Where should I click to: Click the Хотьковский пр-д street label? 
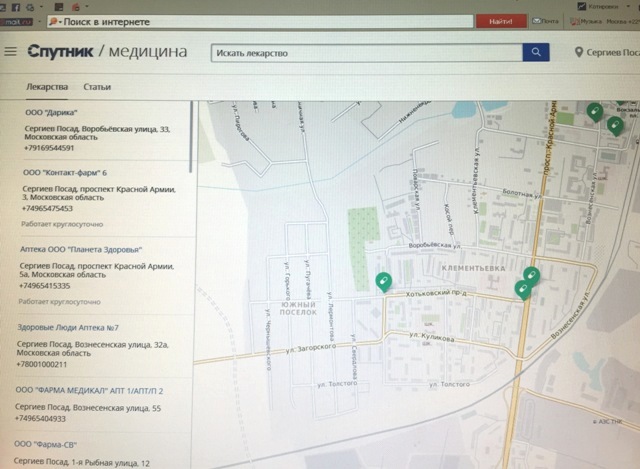[436, 293]
